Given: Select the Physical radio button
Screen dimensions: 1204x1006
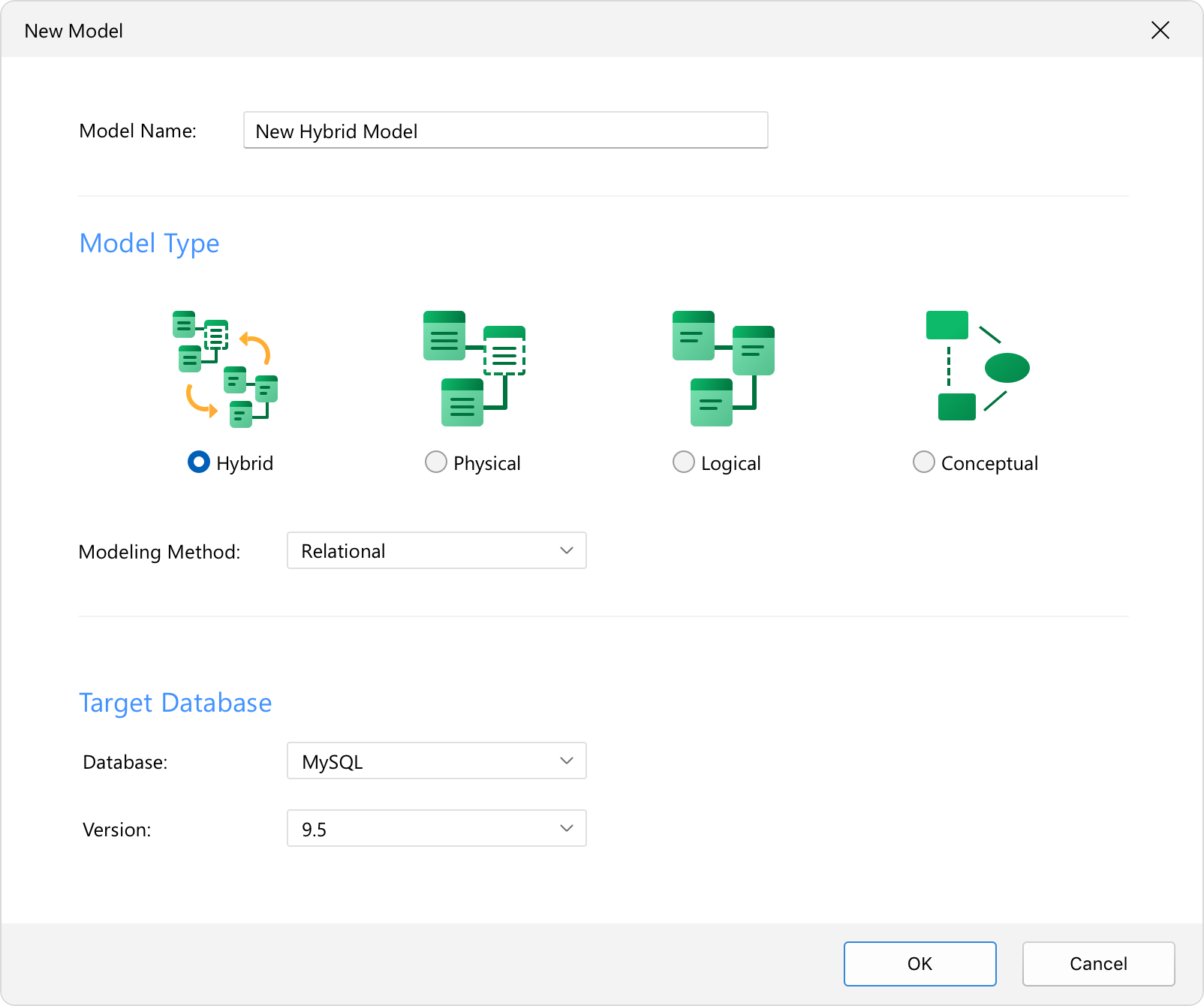Looking at the screenshot, I should (436, 462).
